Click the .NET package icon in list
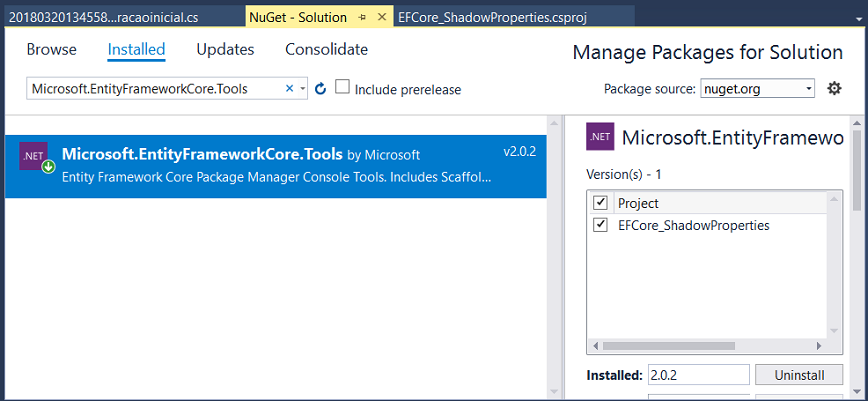This screenshot has width=868, height=401. point(33,157)
